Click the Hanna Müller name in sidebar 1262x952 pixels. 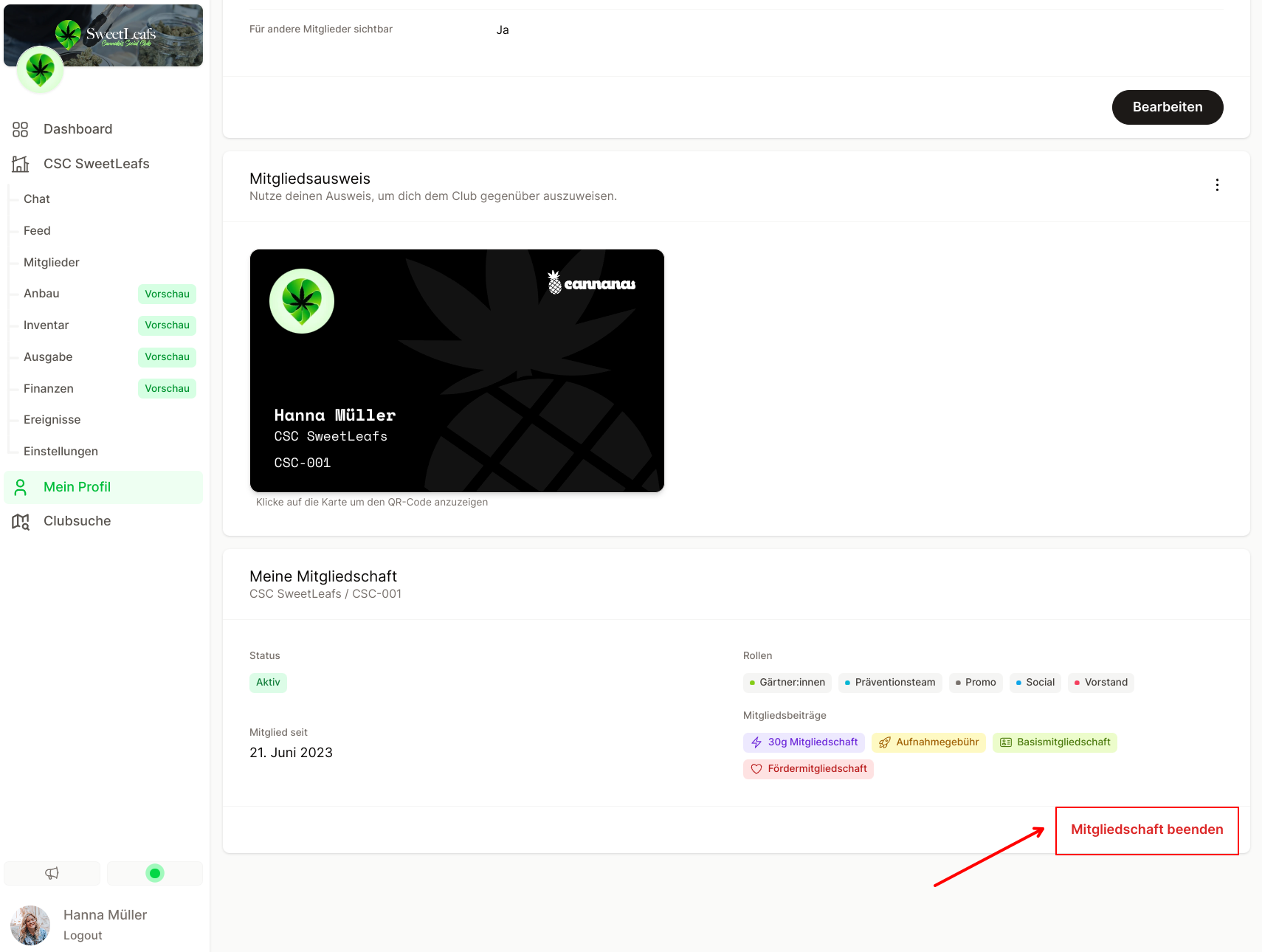[x=105, y=915]
